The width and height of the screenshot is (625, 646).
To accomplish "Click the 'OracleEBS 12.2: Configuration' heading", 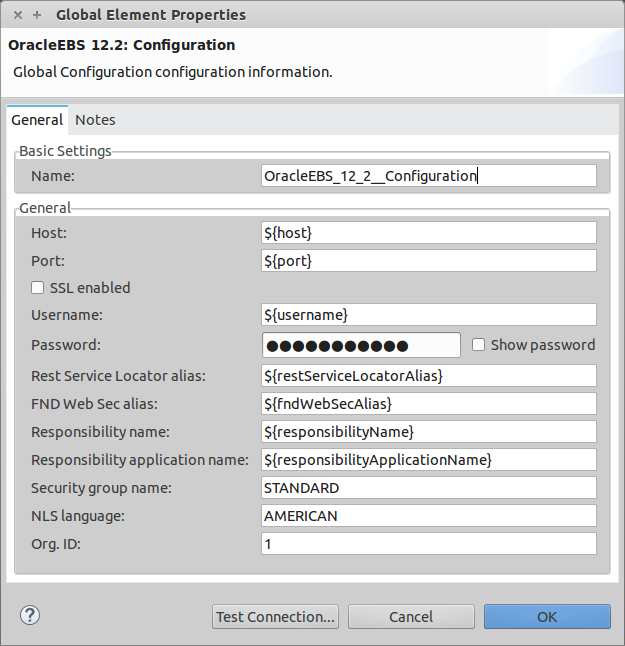I will click(x=122, y=45).
